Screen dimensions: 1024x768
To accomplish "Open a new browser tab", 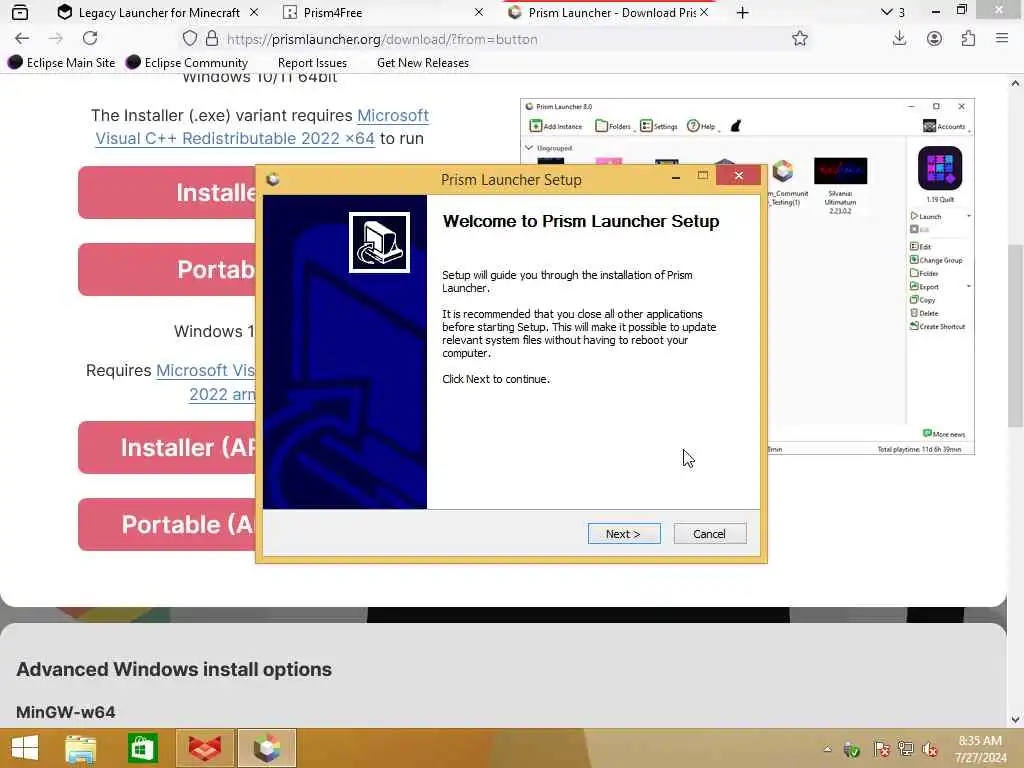I will (x=743, y=12).
